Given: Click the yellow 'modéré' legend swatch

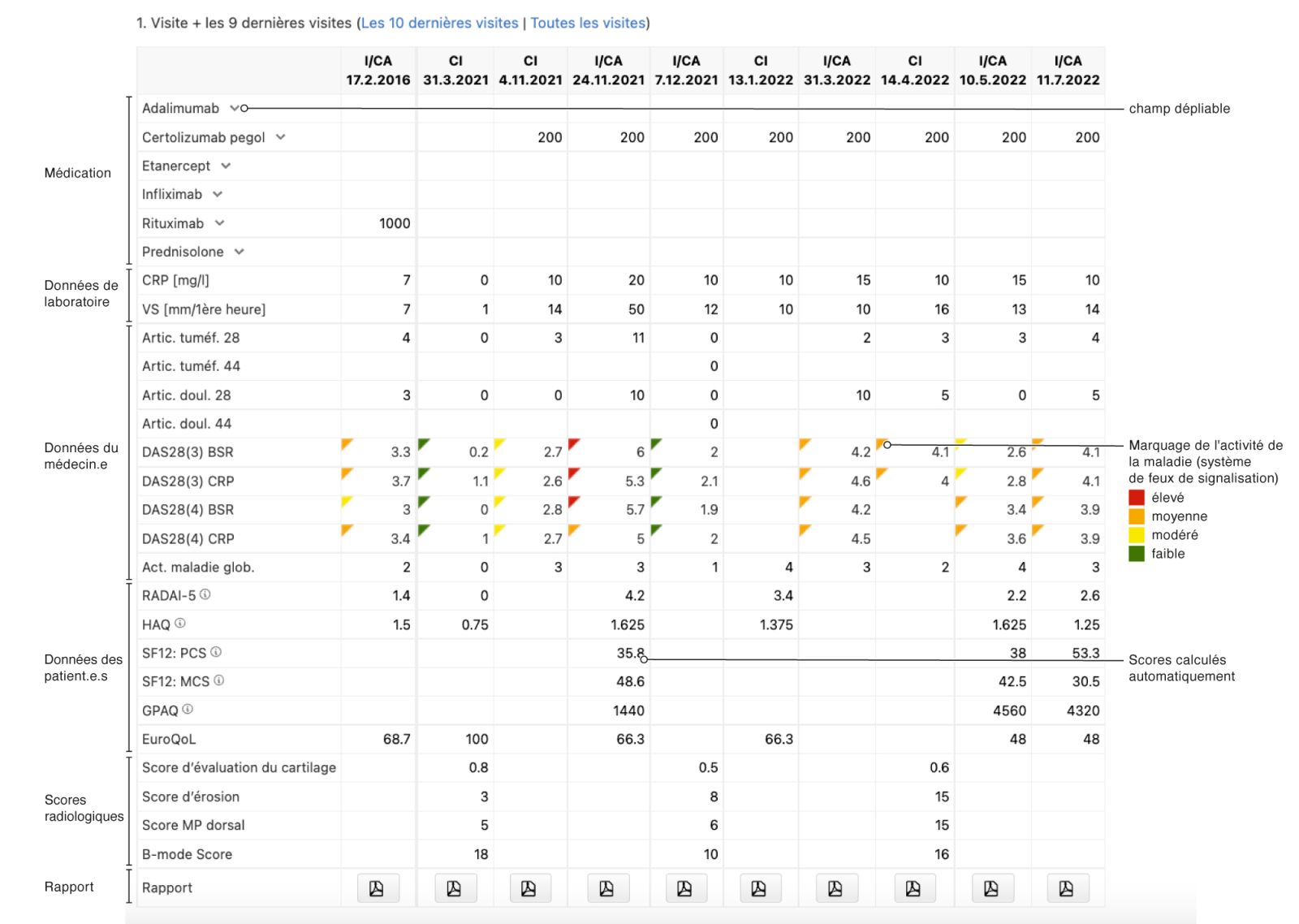Looking at the screenshot, I should click(1137, 535).
